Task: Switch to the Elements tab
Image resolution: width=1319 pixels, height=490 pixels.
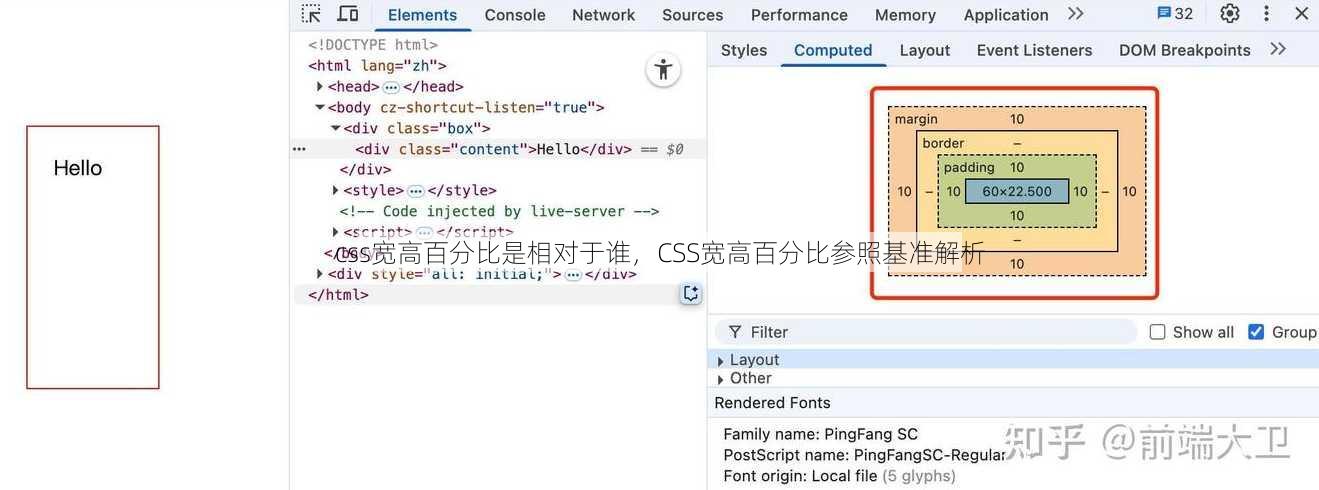Action: tap(422, 15)
